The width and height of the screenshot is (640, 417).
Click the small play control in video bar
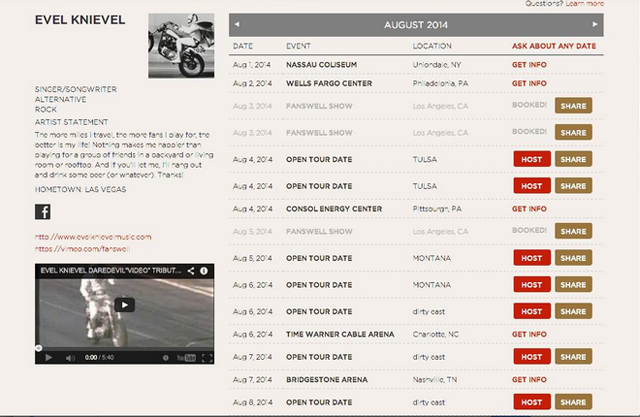(x=49, y=358)
